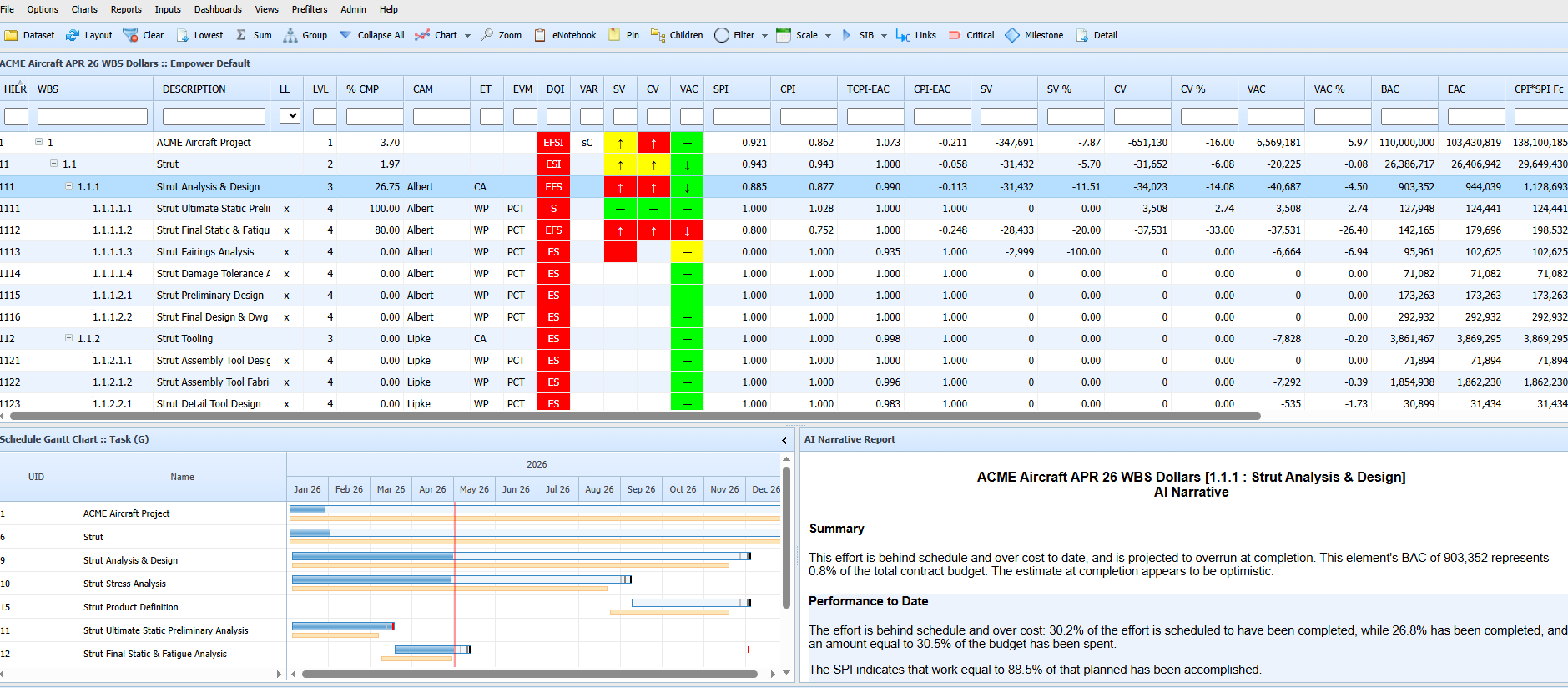Open the Dashboards menu

[218, 9]
